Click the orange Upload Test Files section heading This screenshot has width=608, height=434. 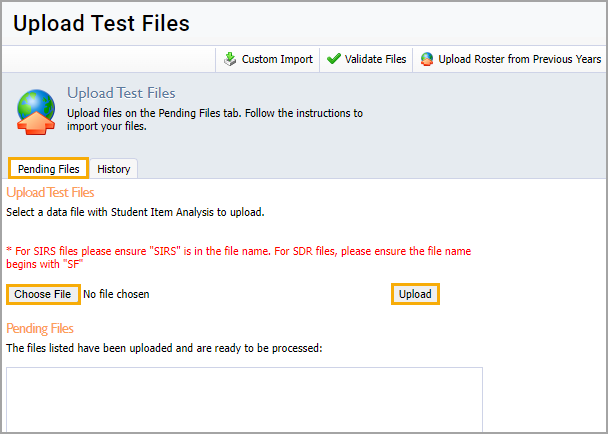[50, 192]
